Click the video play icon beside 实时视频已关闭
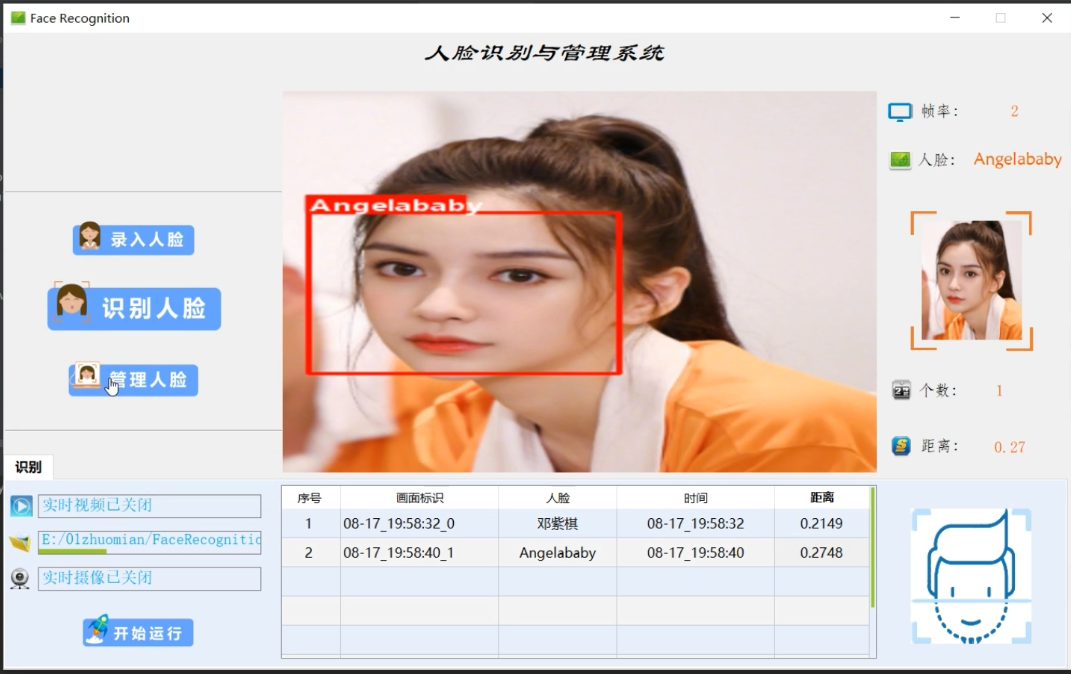Image resolution: width=1071 pixels, height=674 pixels. 21,506
